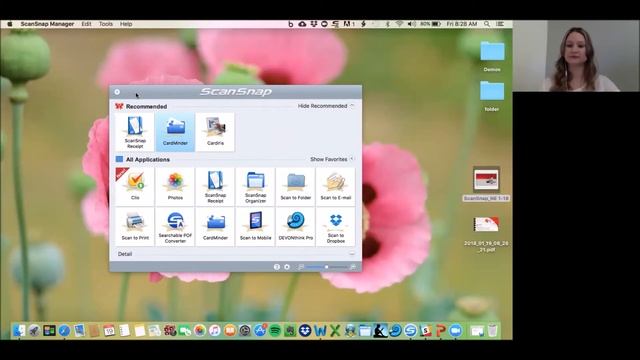The height and width of the screenshot is (360, 640).
Task: Select the 2018_01_19 PDF file on desktop
Action: click(486, 234)
